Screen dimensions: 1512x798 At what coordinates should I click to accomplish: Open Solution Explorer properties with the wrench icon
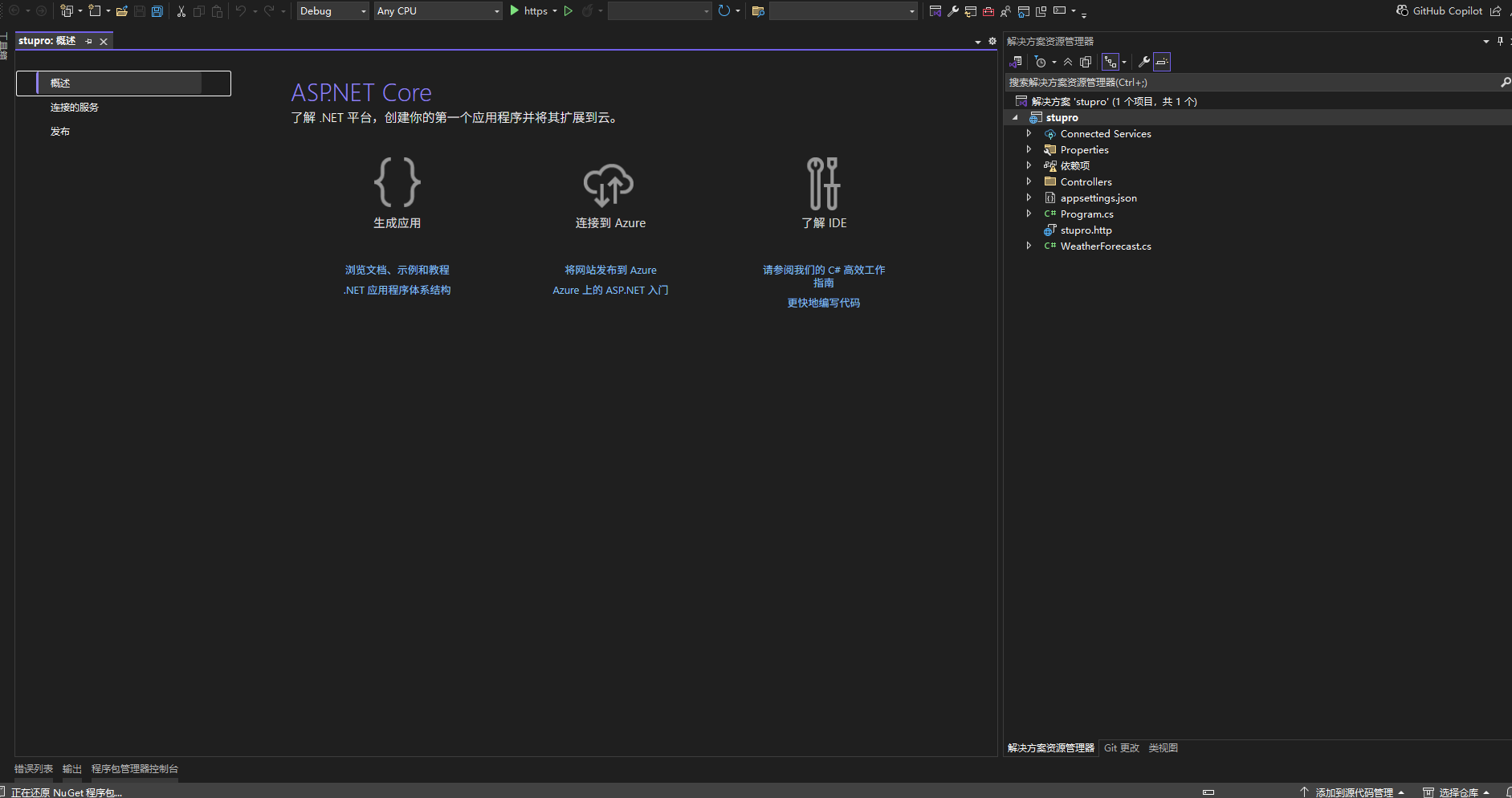coord(1143,61)
